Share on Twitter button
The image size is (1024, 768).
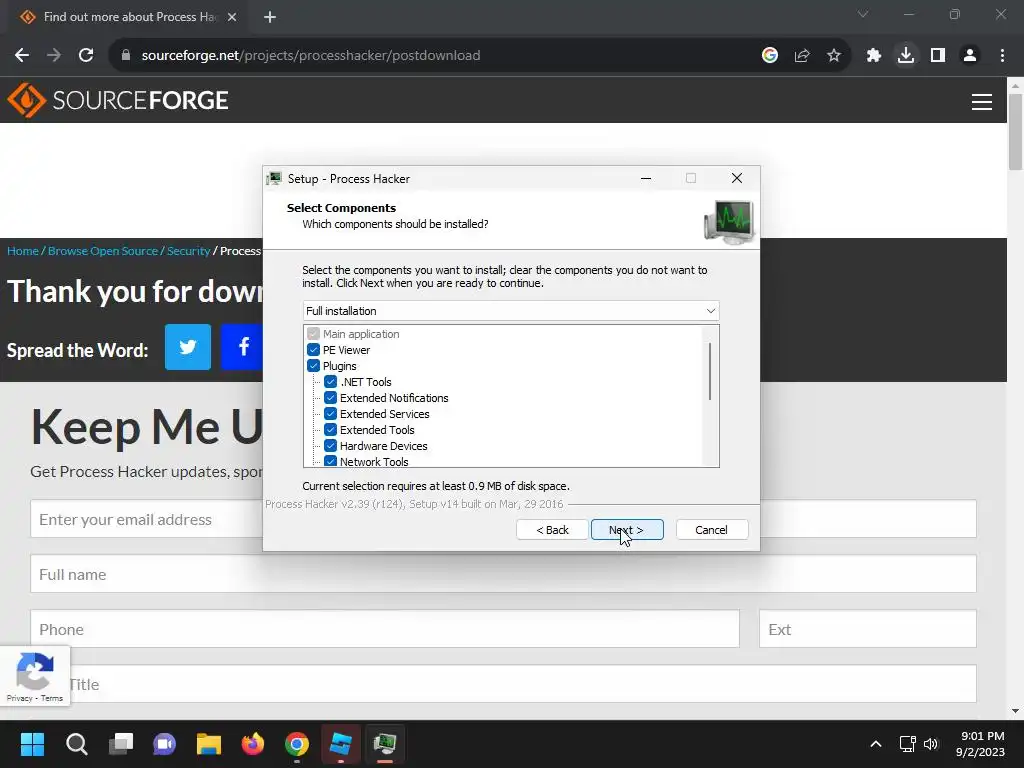pos(188,347)
